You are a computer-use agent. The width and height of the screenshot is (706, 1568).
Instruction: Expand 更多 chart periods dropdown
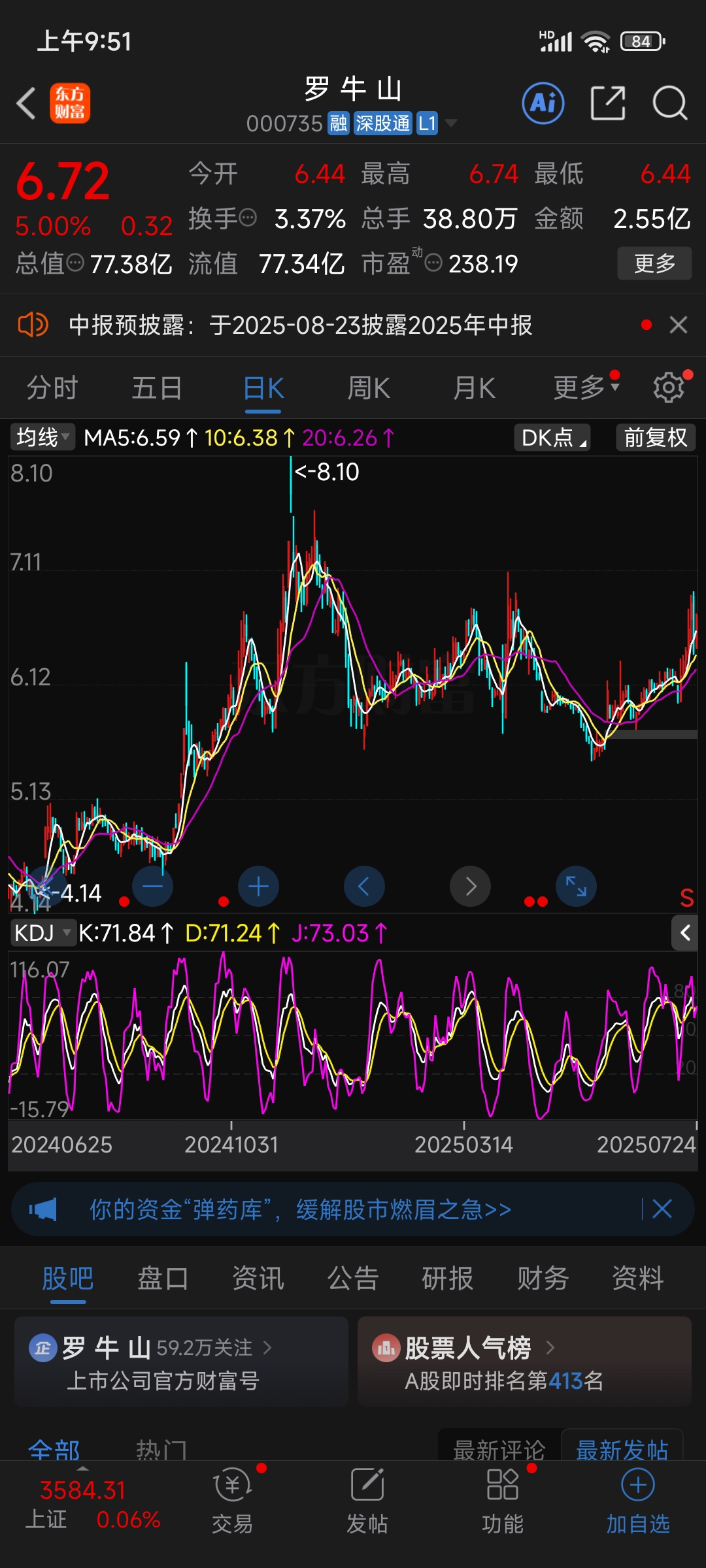point(586,387)
